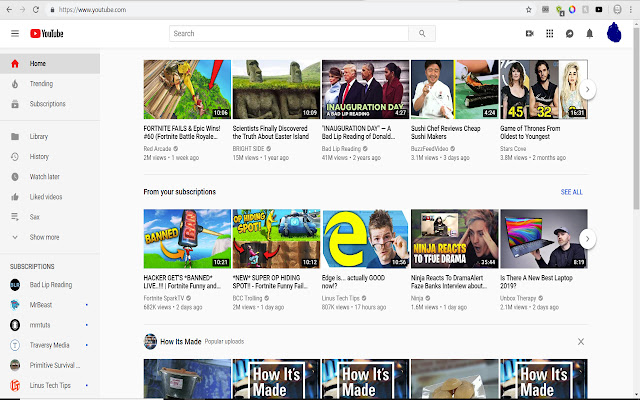Open title 'Edge is... actually GOOD now!?'
This screenshot has height=400, width=640.
pos(353,282)
